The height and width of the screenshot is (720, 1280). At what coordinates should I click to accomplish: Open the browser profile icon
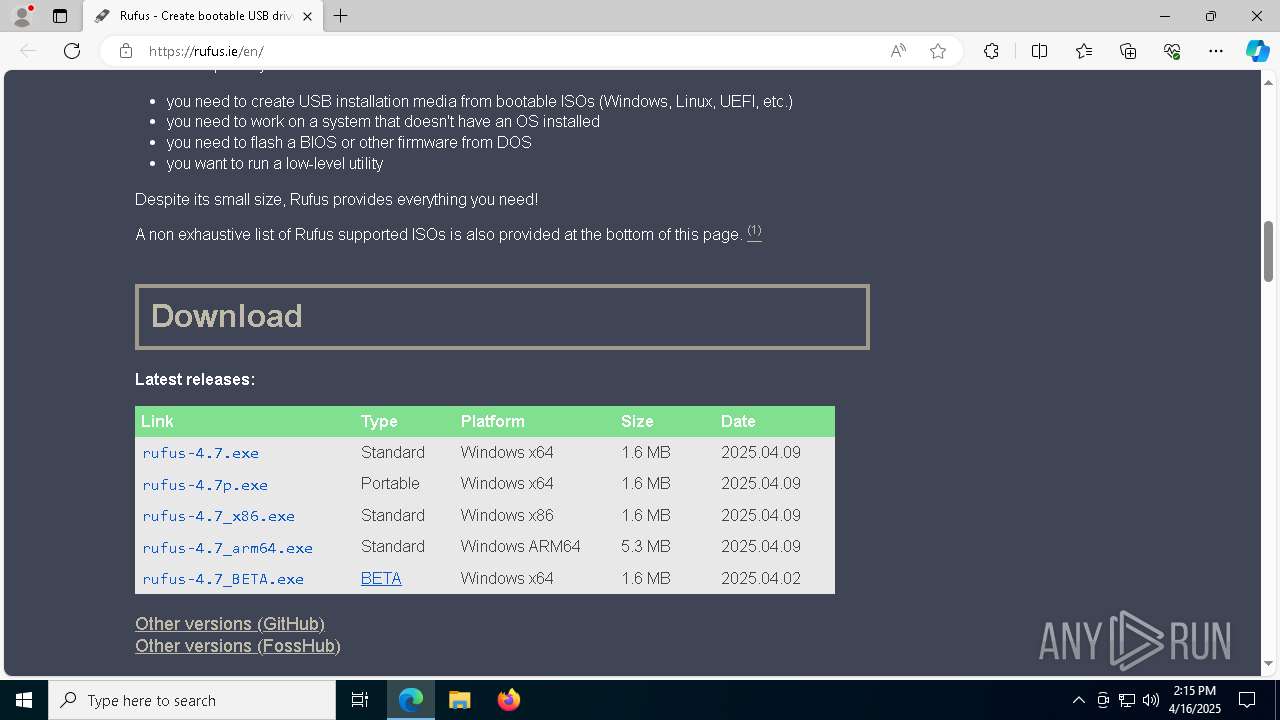coord(22,16)
